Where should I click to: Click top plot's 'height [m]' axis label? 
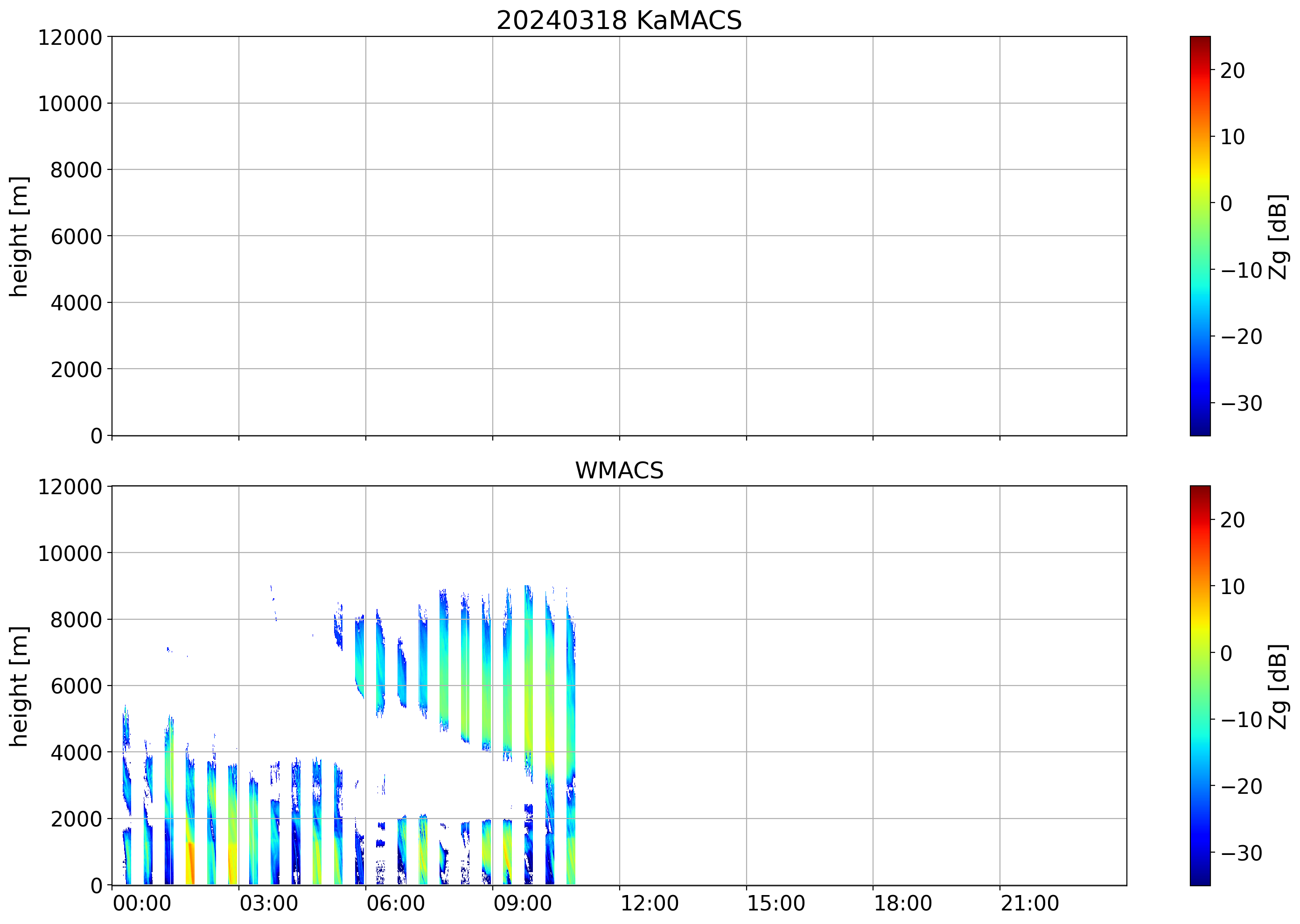pos(19,236)
